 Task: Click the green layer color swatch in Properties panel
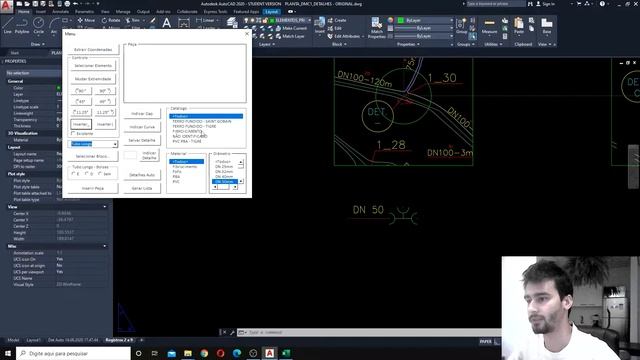click(x=401, y=20)
